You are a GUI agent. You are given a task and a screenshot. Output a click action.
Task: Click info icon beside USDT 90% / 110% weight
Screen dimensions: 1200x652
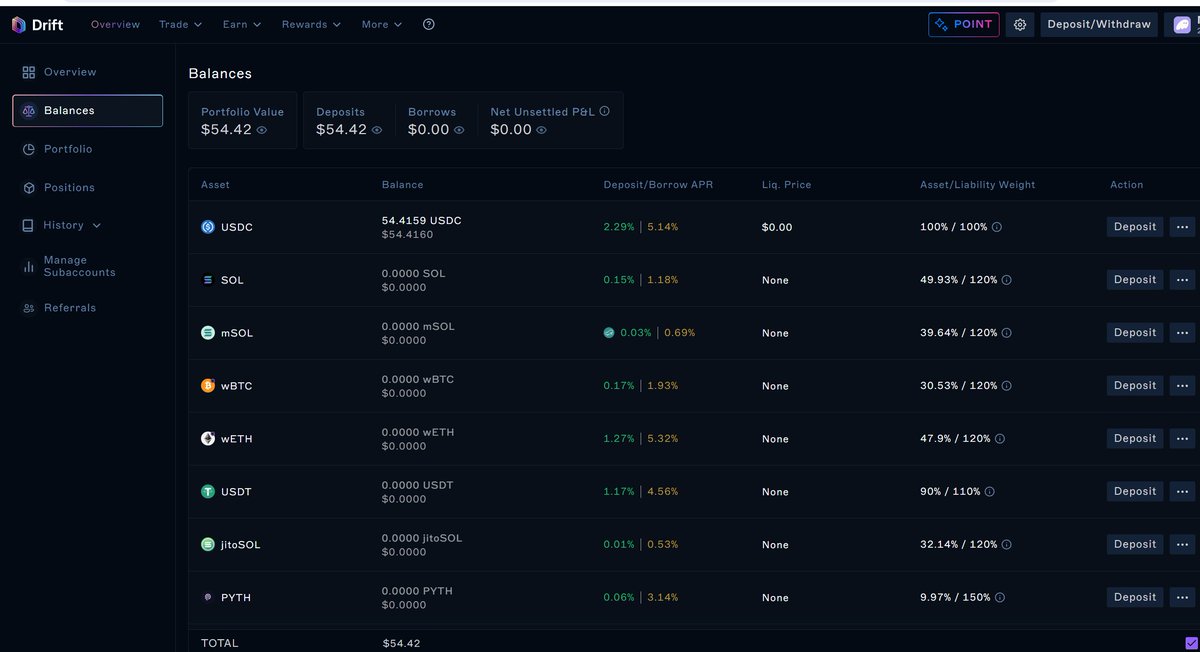click(x=990, y=492)
